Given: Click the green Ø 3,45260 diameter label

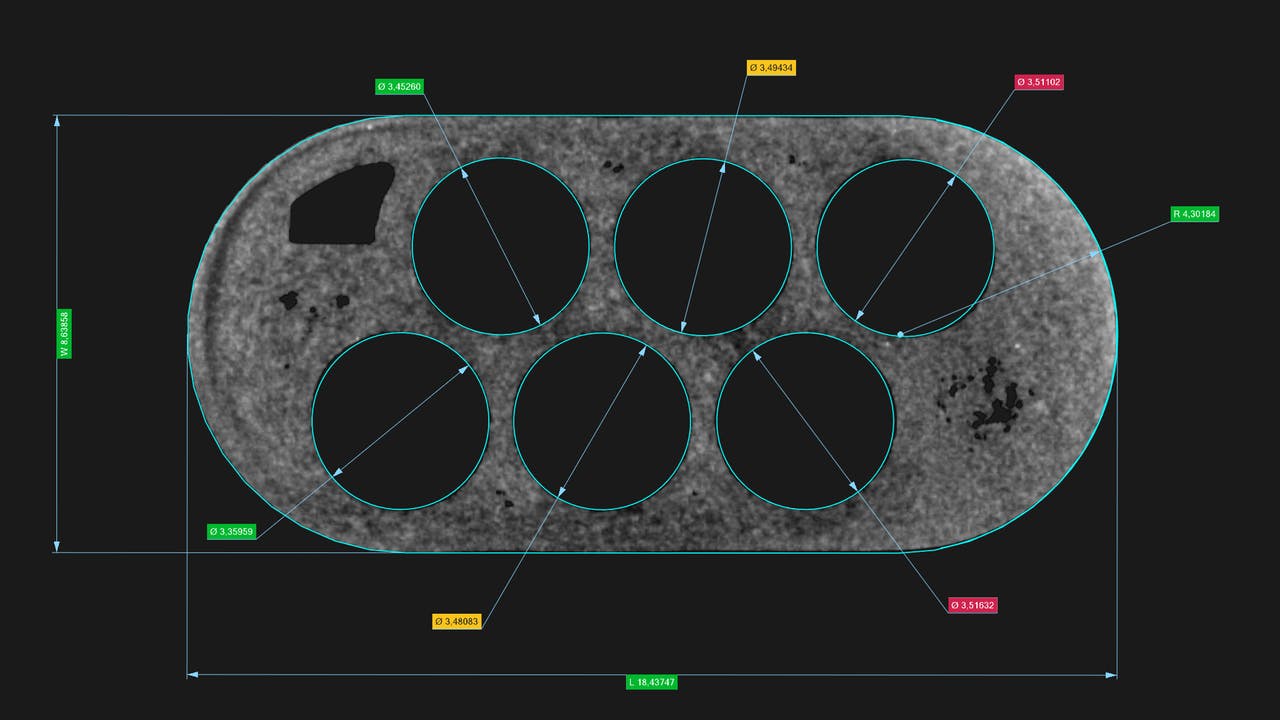Looking at the screenshot, I should (x=400, y=87).
